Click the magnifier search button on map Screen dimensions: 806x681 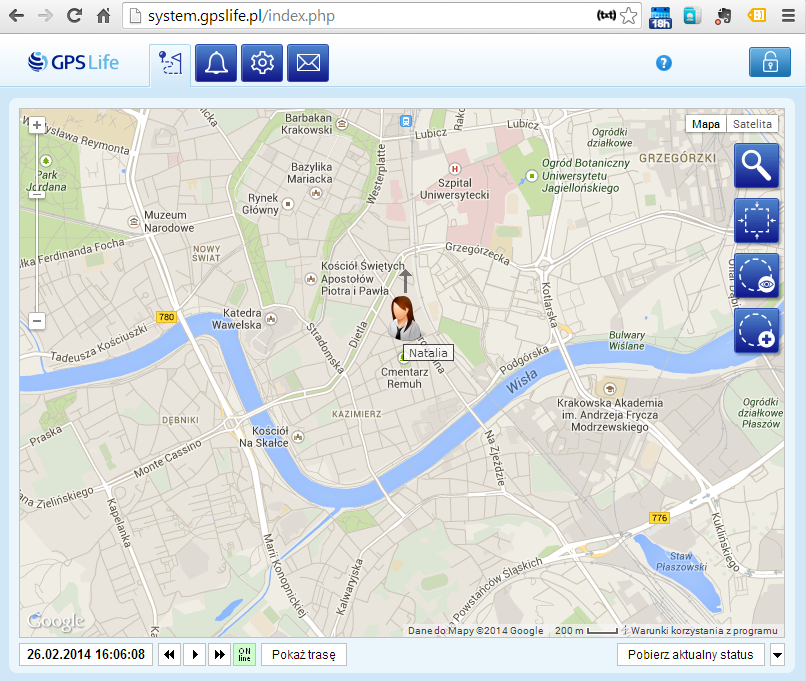point(756,166)
